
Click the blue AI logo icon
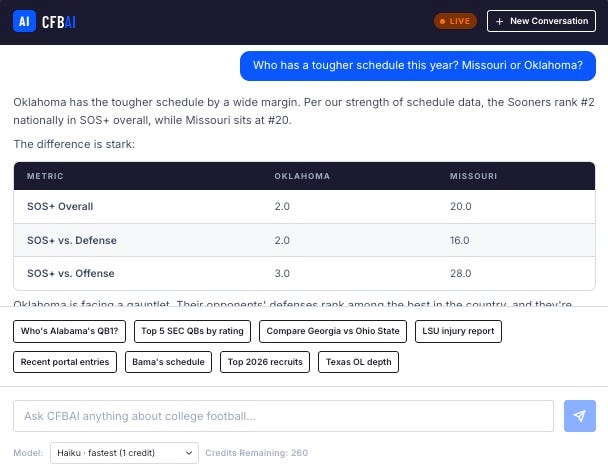(24, 21)
